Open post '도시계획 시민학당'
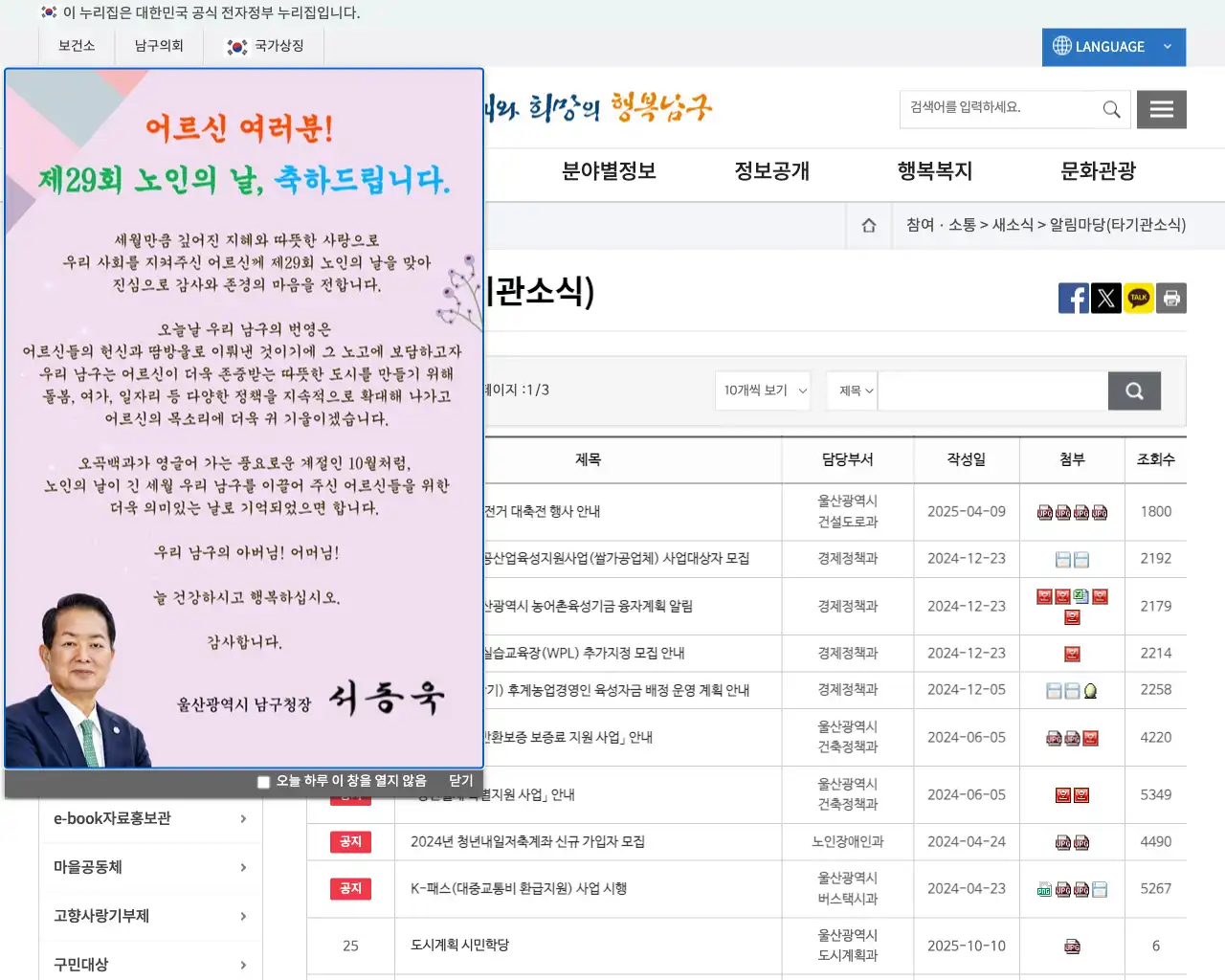This screenshot has height=980, width=1225. (x=459, y=946)
